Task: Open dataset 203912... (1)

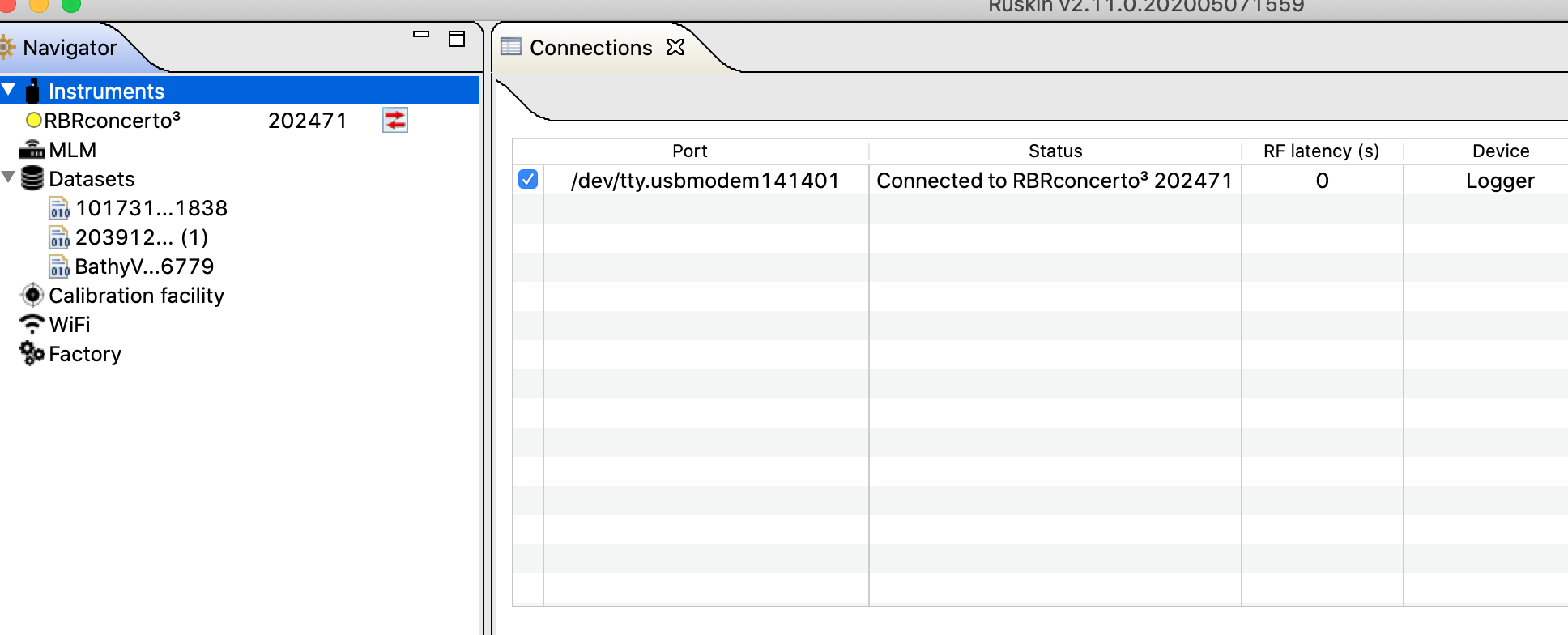Action: (x=141, y=237)
